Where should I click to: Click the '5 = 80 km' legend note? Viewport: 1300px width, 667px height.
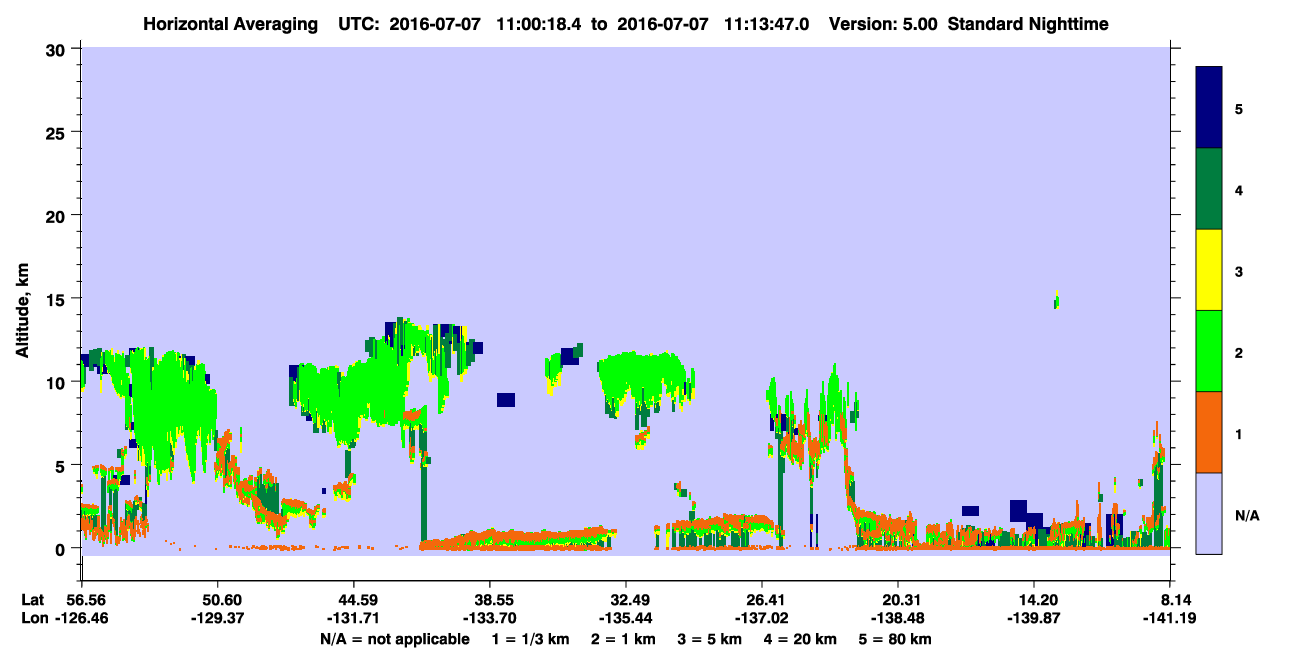pos(896,639)
